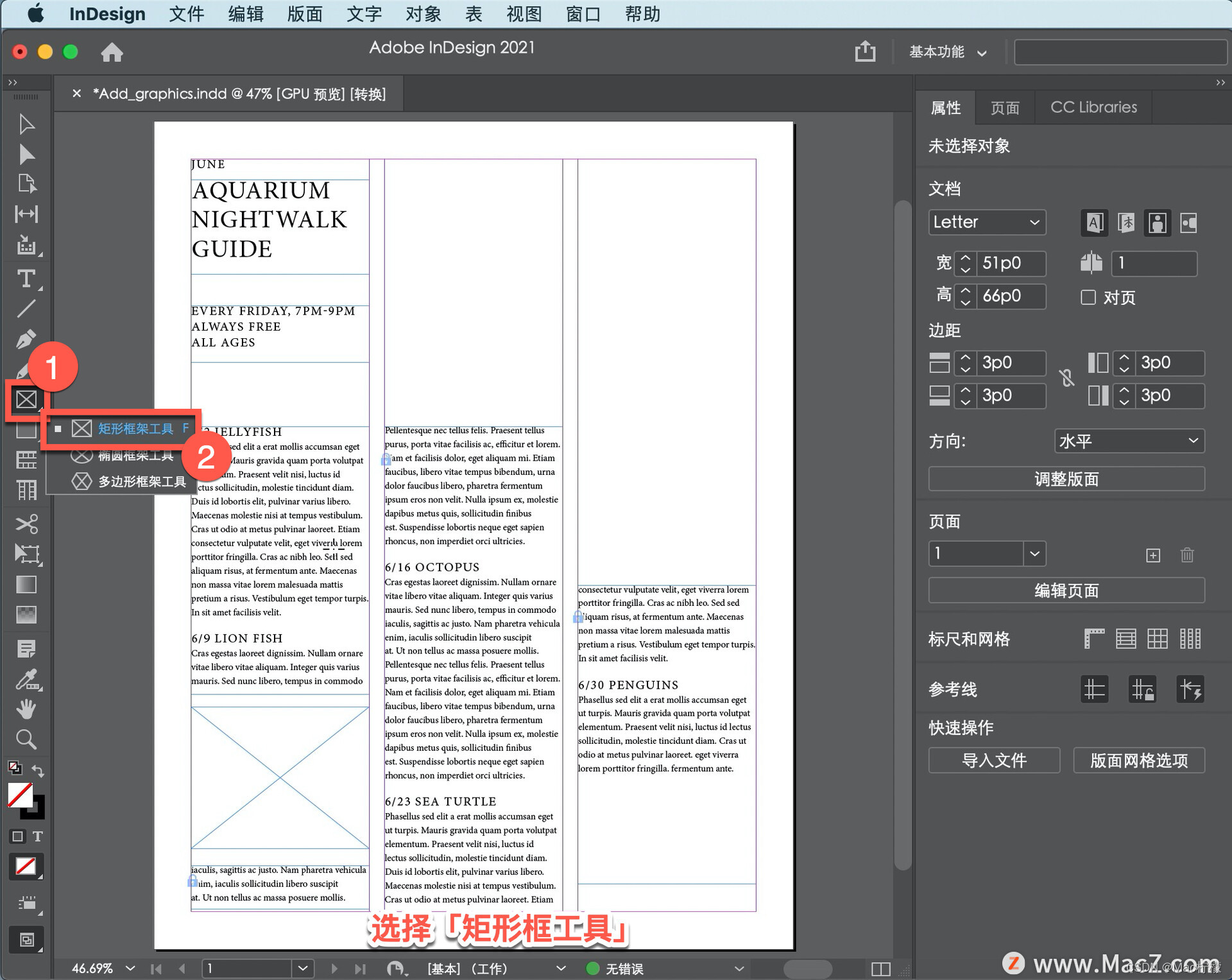Click the fill color swatch in toolbar
Image resolution: width=1232 pixels, height=980 pixels.
coord(20,795)
